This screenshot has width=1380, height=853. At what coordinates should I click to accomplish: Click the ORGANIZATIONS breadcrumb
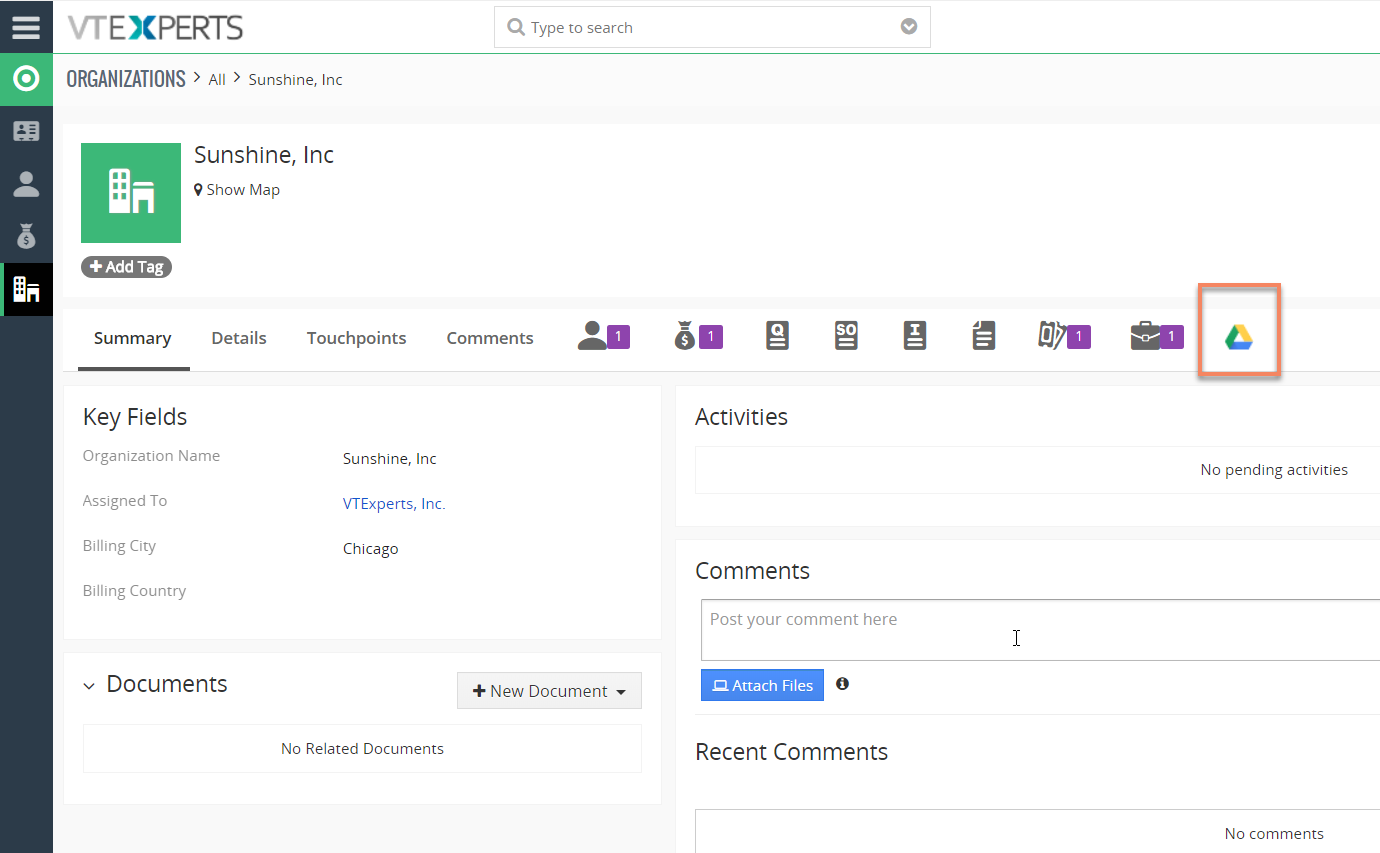click(x=126, y=79)
